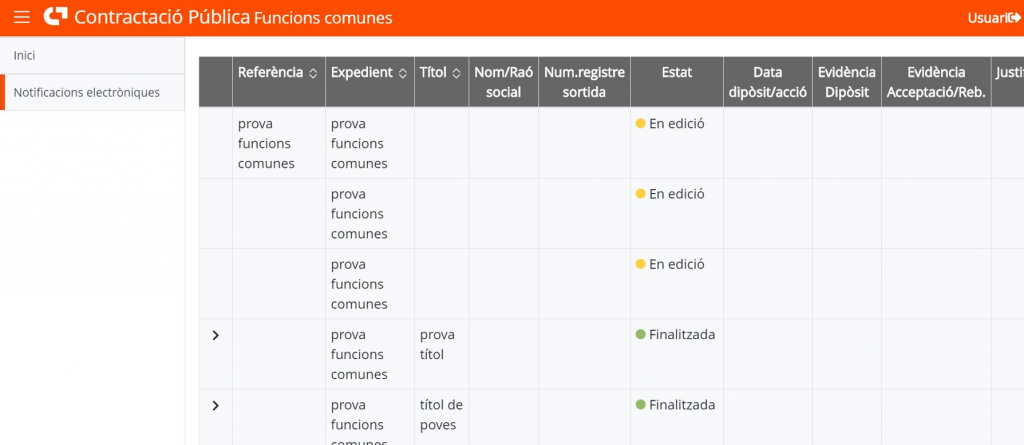The width and height of the screenshot is (1024, 445).
Task: Click the Evidència Dipòsit column header
Action: tap(846, 82)
